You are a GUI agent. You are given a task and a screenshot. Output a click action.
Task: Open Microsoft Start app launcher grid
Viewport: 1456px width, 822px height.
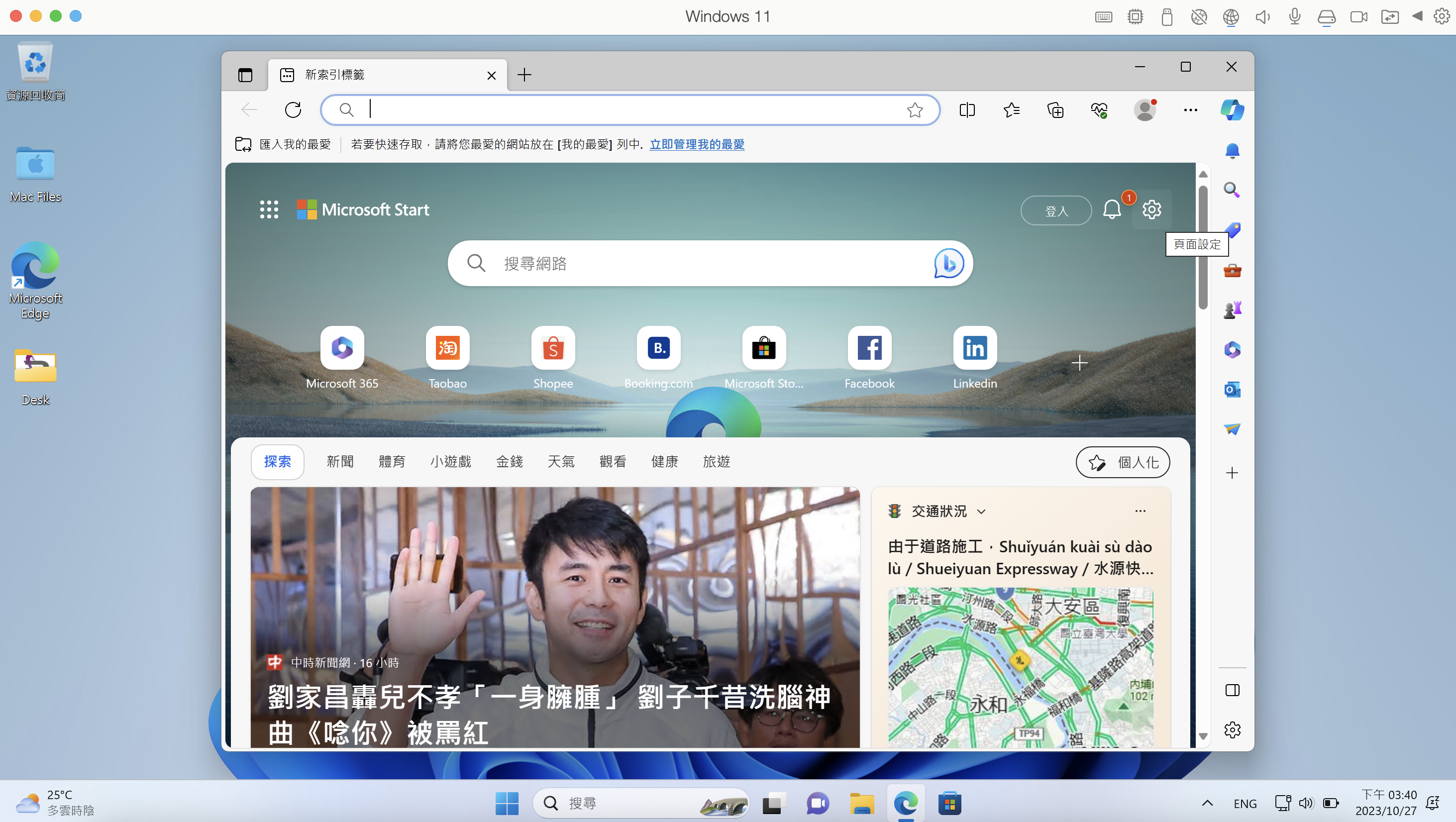pyautogui.click(x=269, y=210)
